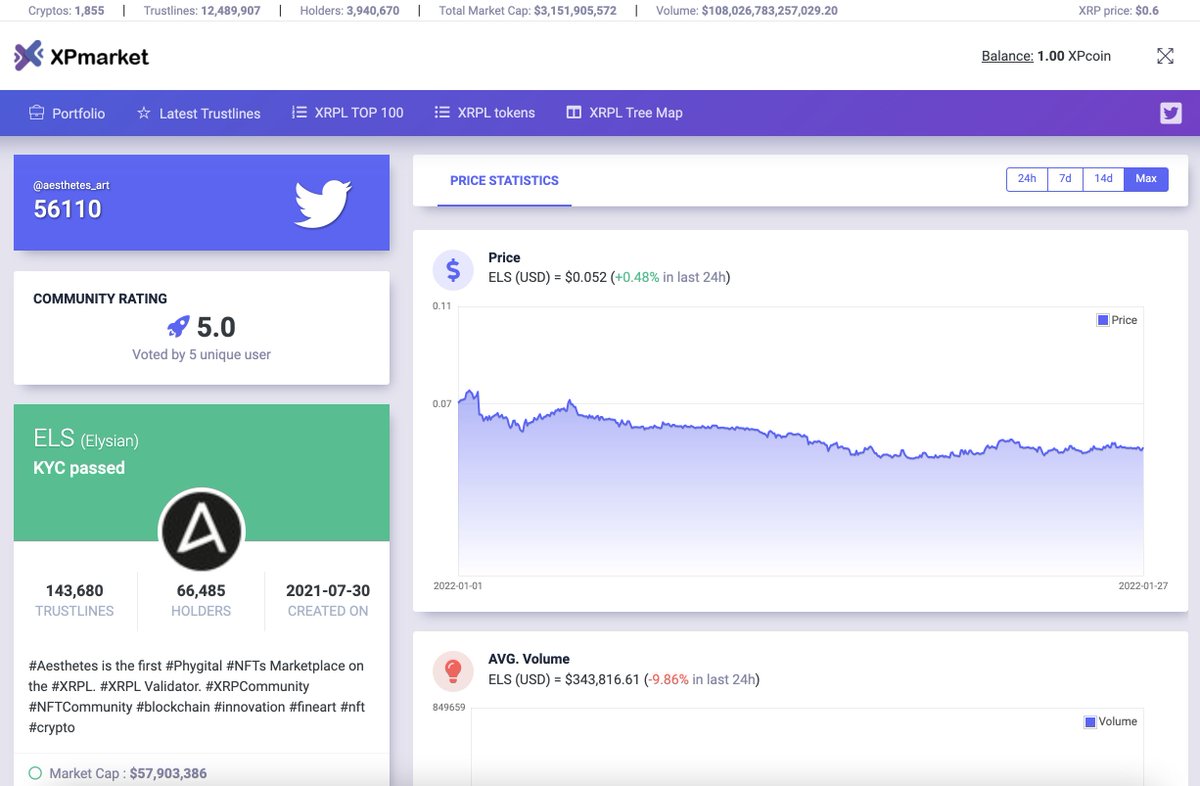
Task: Click 'Voted by 5 unique user' text
Action: pos(201,354)
